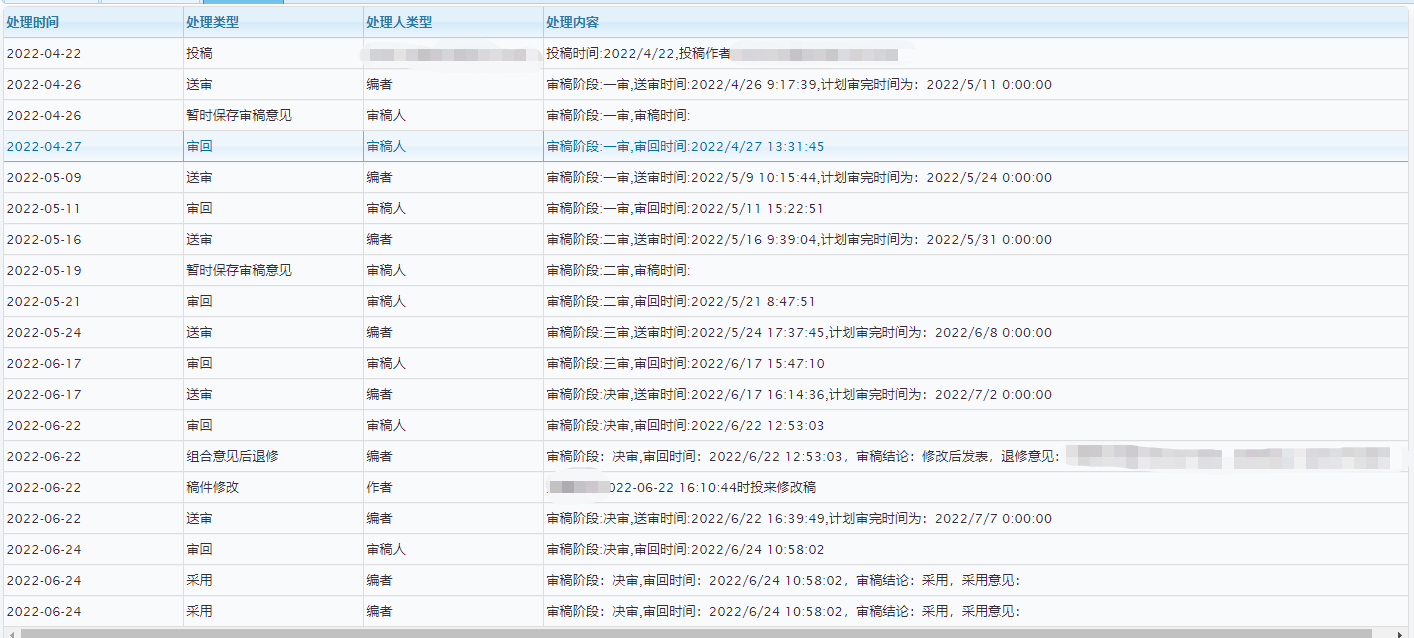Select the 组合意见后退修 type cell
Screen dimensions: 1414x638
(232, 457)
